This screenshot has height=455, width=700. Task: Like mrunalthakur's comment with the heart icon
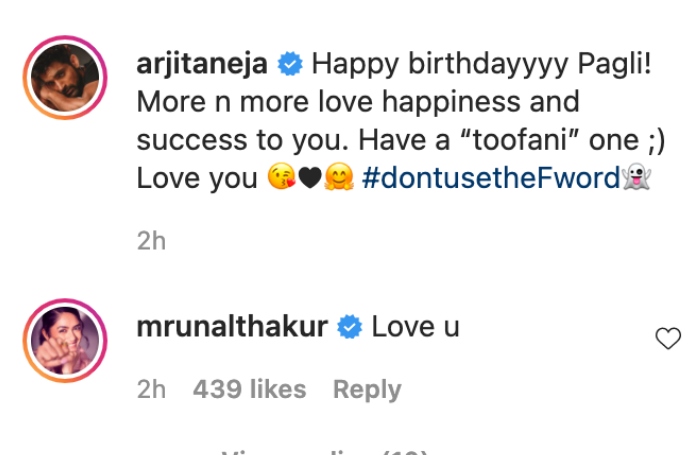pos(667,340)
